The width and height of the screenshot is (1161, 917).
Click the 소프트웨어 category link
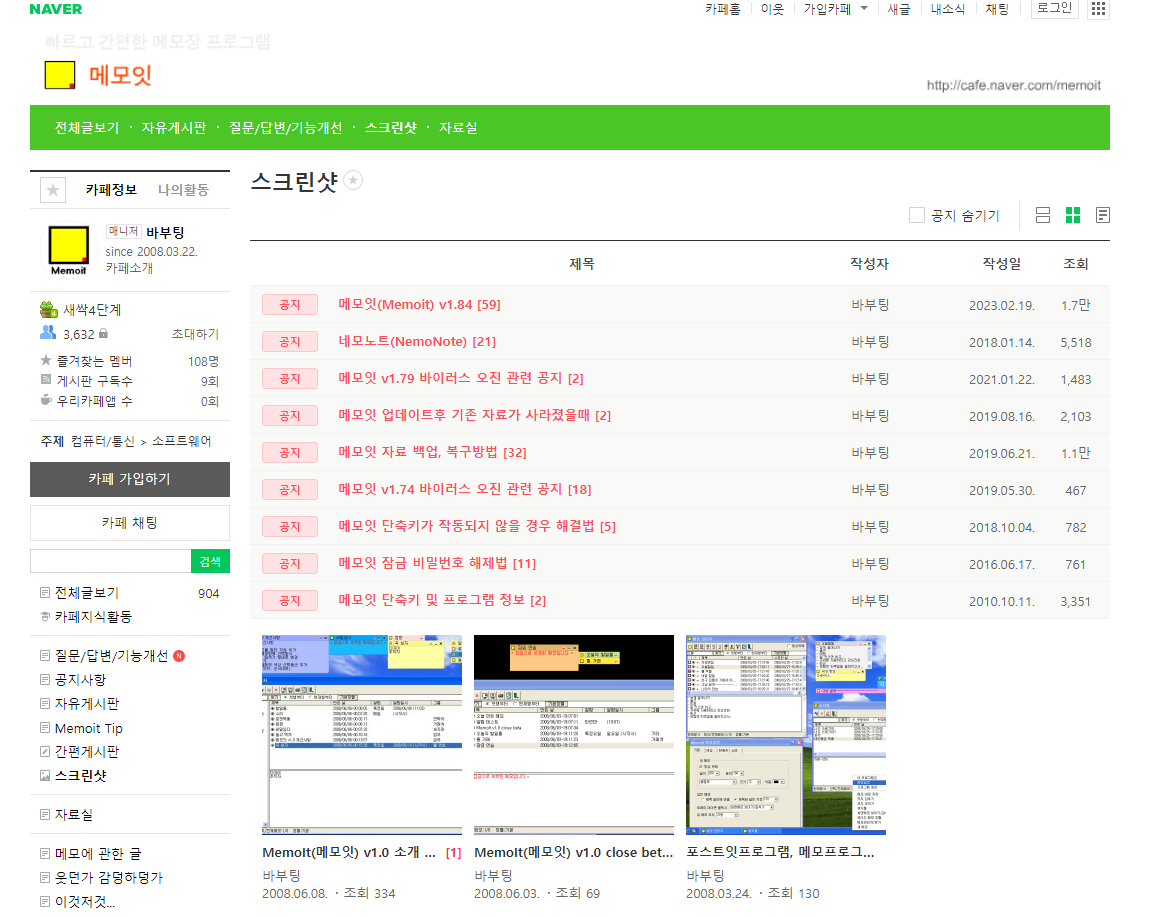[x=181, y=441]
